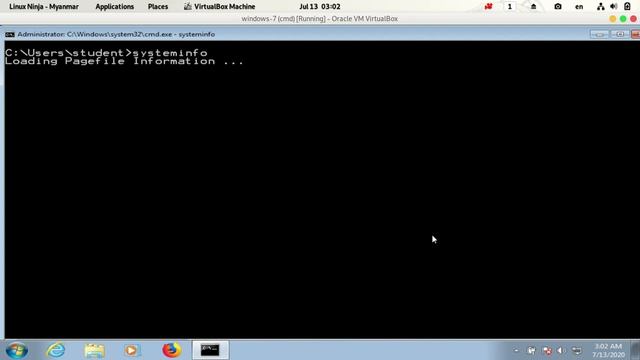The height and width of the screenshot is (360, 640).
Task: Minimize the cmd.exe Administrator window
Action: tap(600, 34)
